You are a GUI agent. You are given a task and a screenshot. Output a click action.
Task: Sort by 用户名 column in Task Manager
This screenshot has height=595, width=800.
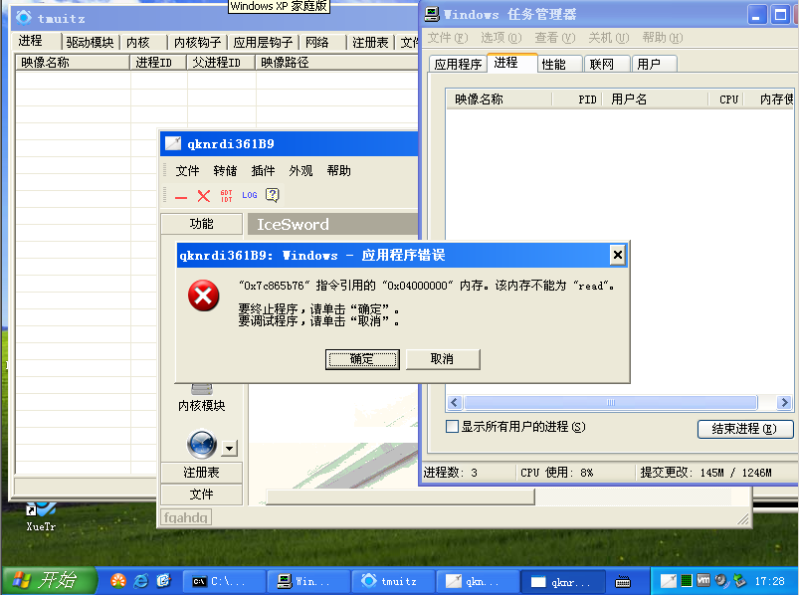655,100
